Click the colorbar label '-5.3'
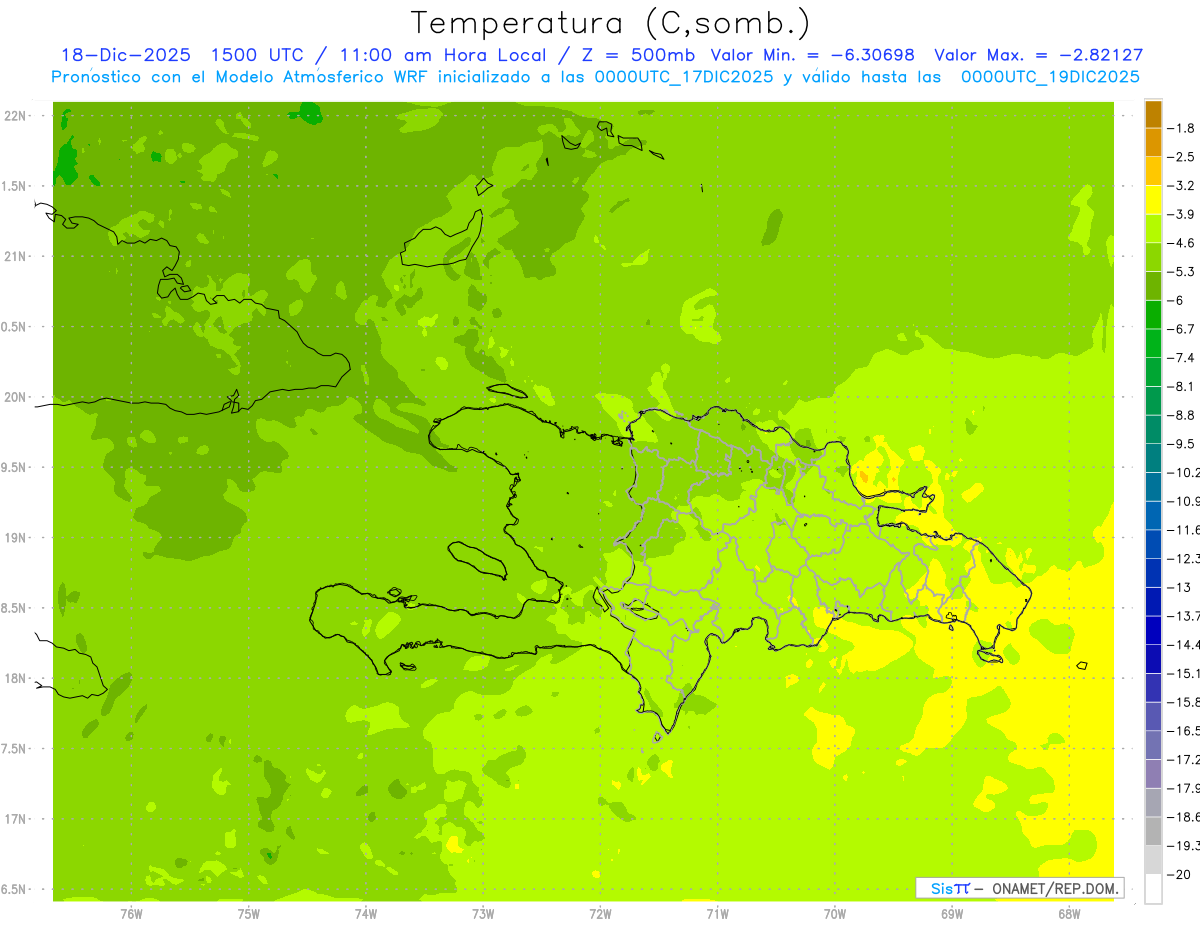Viewport: 1200px width, 927px height. tap(1181, 272)
